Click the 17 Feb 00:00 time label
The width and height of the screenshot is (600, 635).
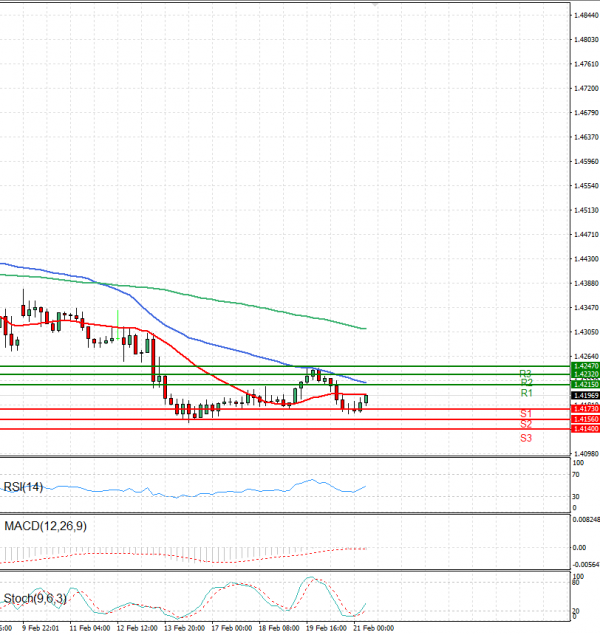tap(232, 628)
